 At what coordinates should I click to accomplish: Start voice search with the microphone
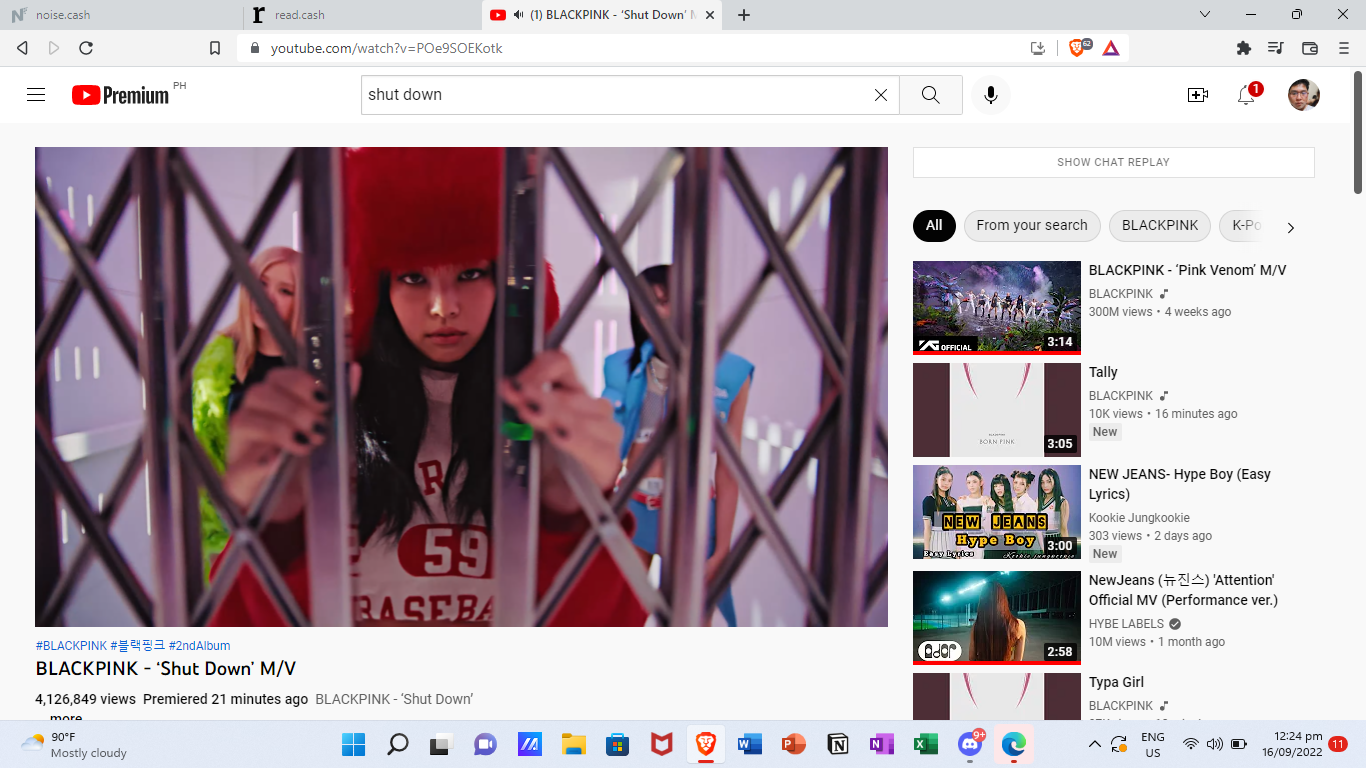[x=991, y=95]
